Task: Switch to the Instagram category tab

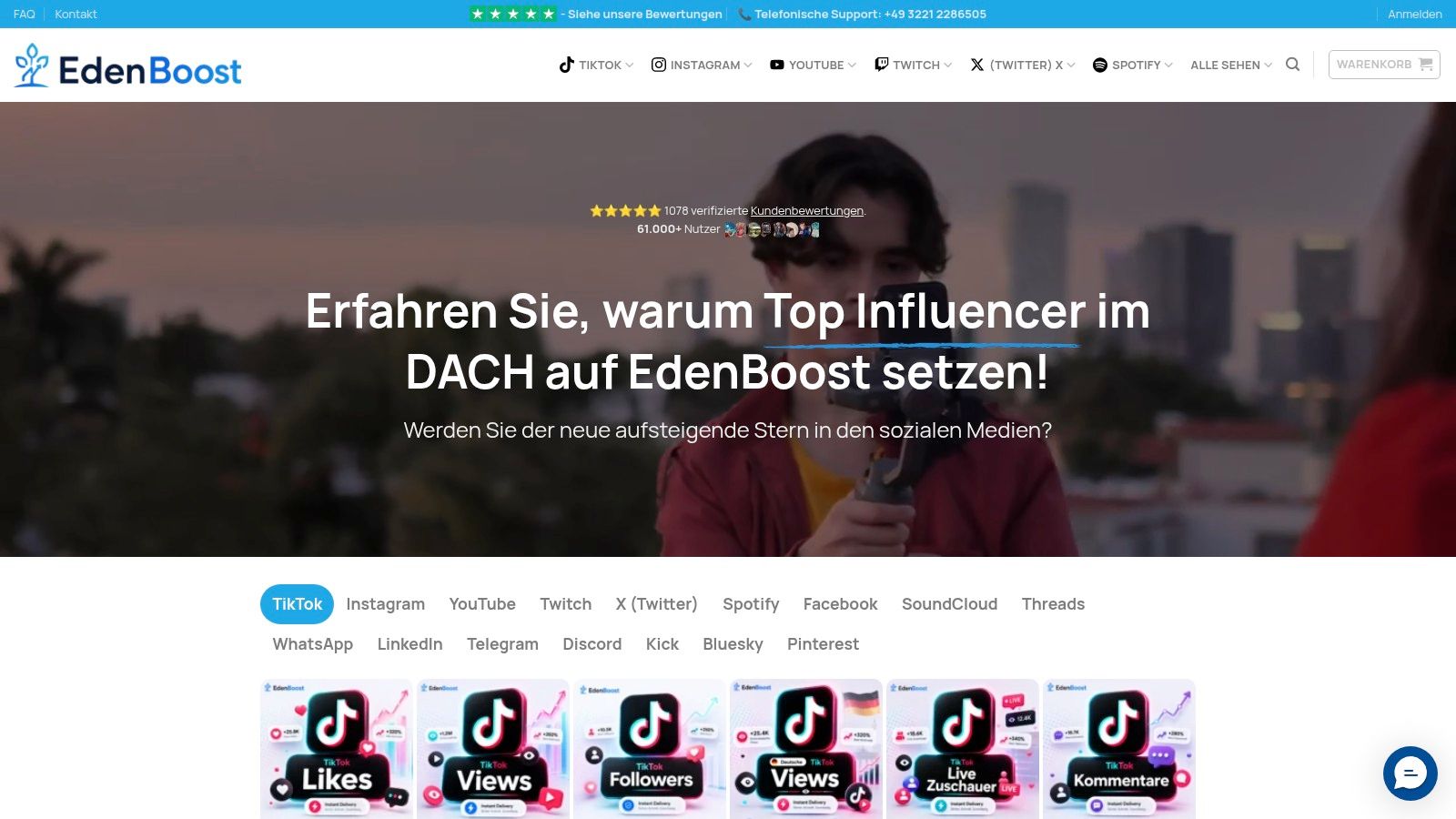Action: click(x=385, y=604)
